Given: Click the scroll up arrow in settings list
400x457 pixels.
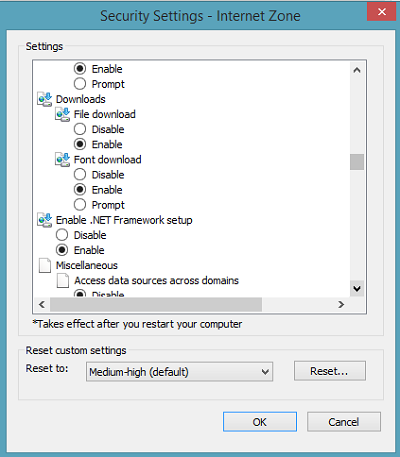Looking at the screenshot, I should point(357,70).
